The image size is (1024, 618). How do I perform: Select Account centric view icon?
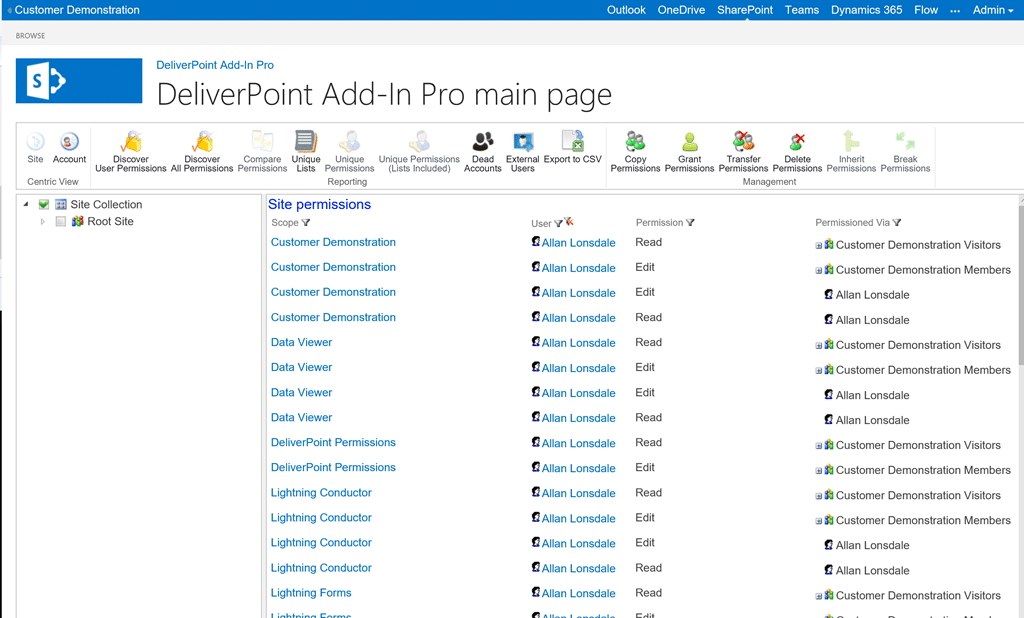(69, 148)
